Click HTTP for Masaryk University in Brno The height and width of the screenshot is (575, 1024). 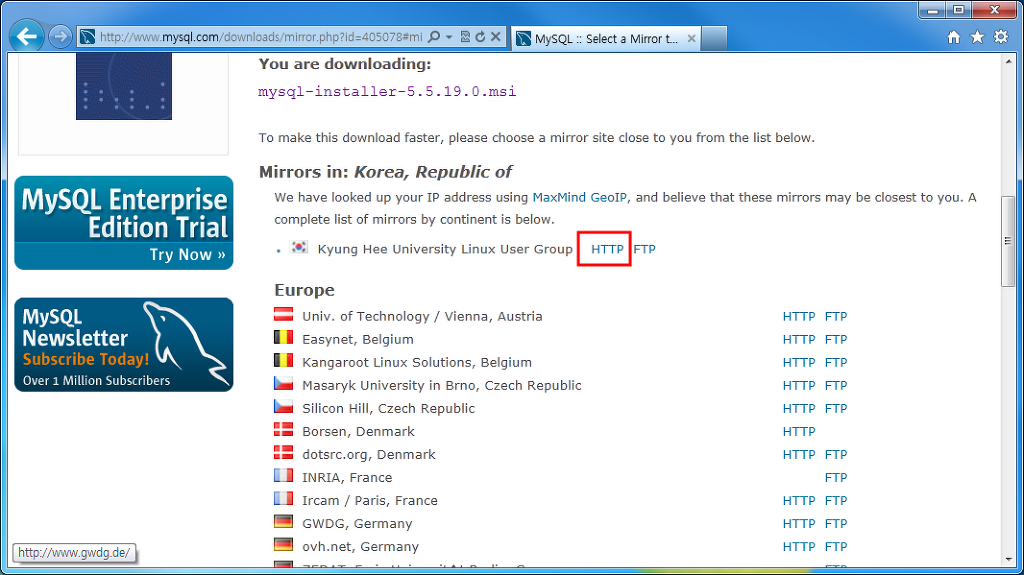click(x=799, y=386)
